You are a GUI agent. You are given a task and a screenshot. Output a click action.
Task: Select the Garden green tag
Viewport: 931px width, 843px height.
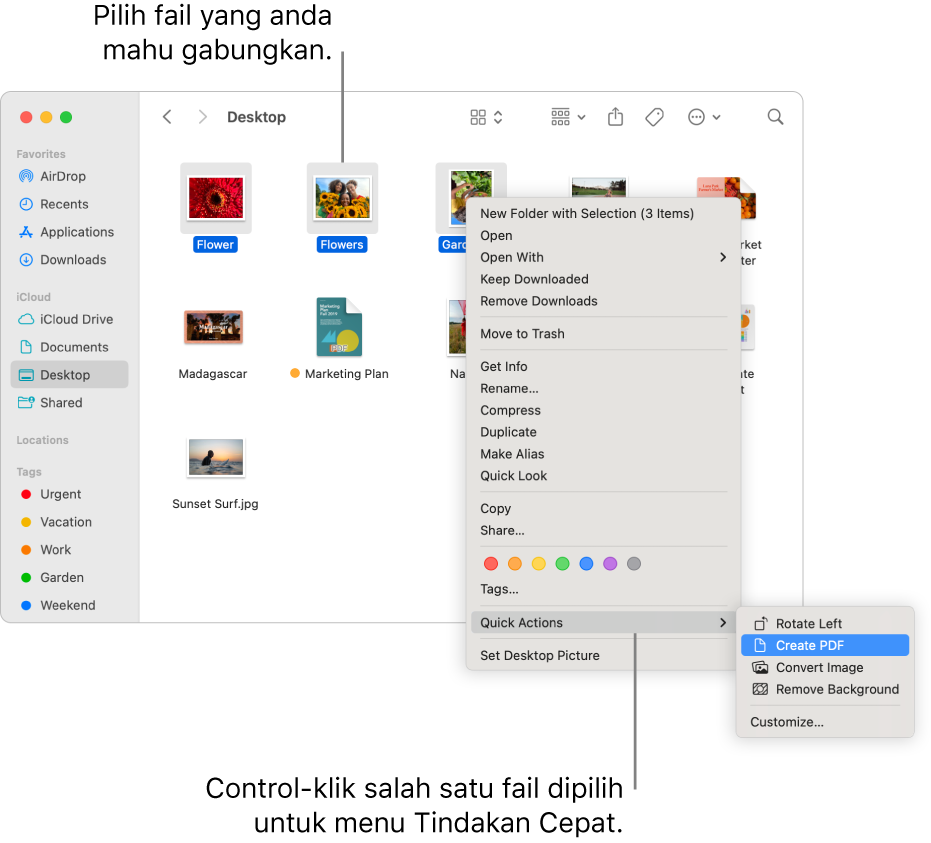tap(69, 578)
